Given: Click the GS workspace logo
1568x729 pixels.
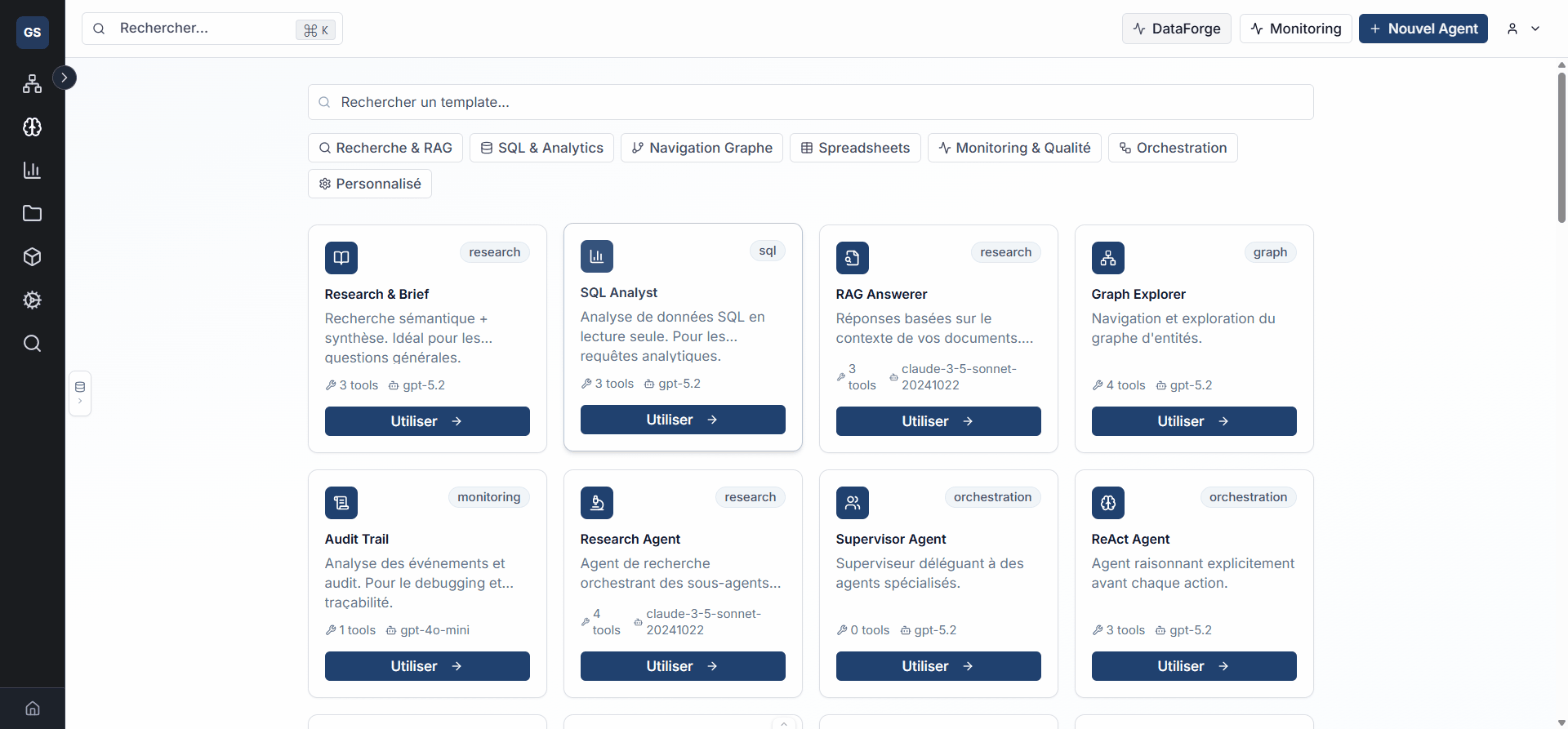Looking at the screenshot, I should tap(32, 32).
